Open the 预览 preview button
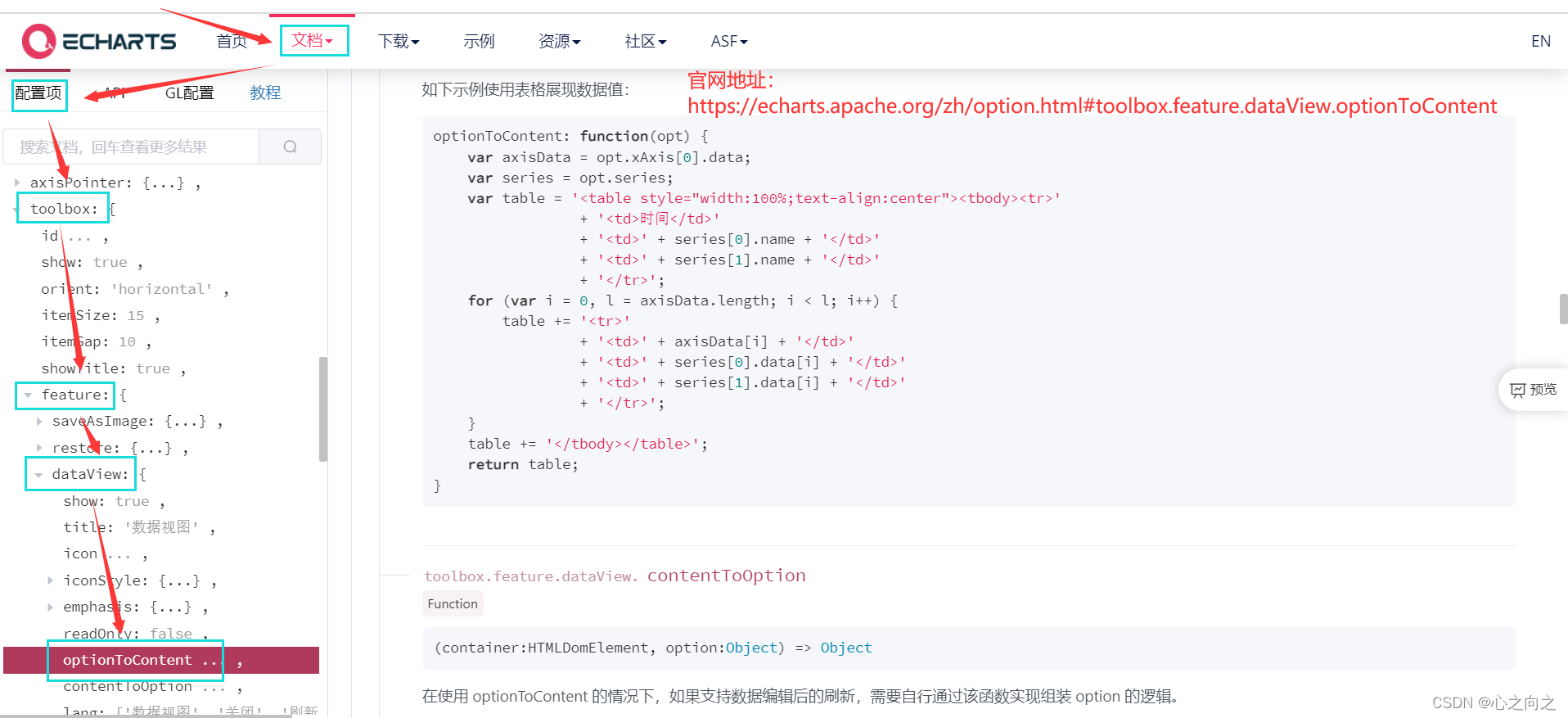Screen dimensions: 1568x718 (1534, 390)
